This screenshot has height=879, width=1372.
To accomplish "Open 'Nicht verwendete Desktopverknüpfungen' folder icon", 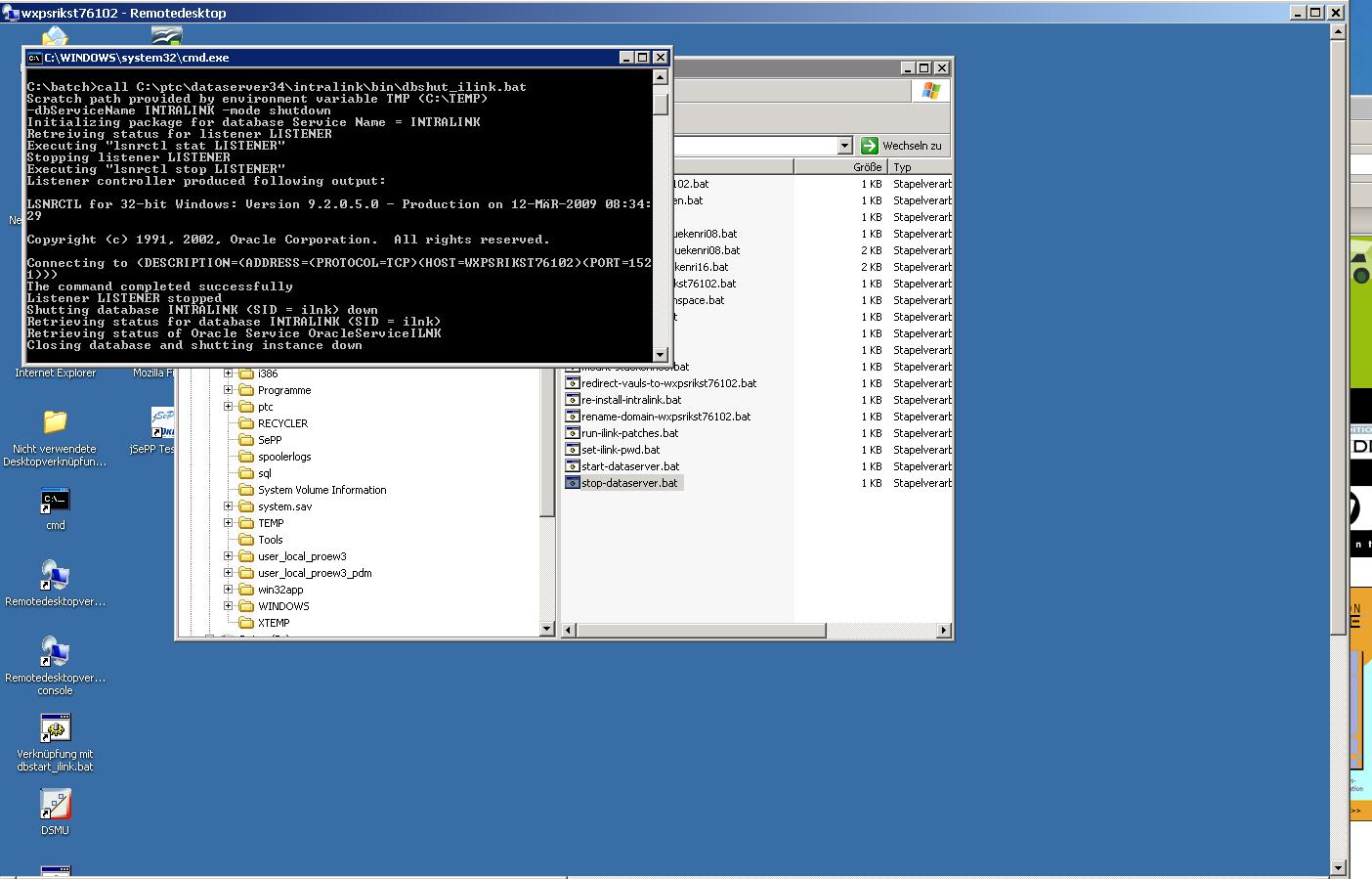I will 55,421.
